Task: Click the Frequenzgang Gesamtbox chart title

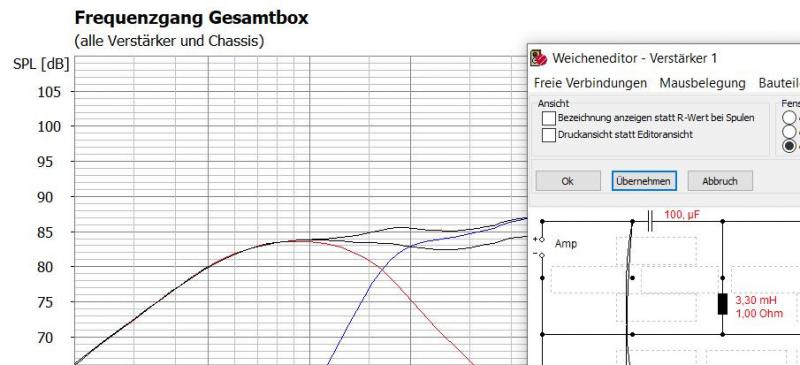Action: click(x=191, y=18)
